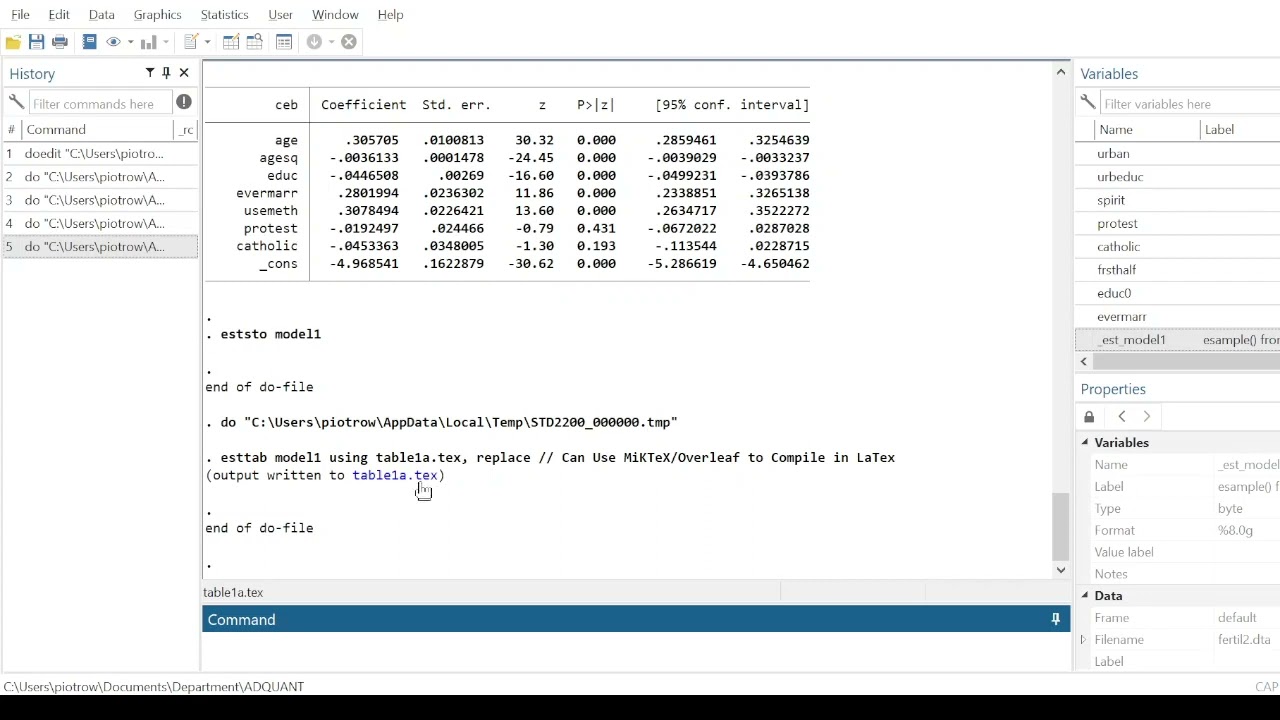Close the History panel
The height and width of the screenshot is (720, 1280).
[x=184, y=73]
